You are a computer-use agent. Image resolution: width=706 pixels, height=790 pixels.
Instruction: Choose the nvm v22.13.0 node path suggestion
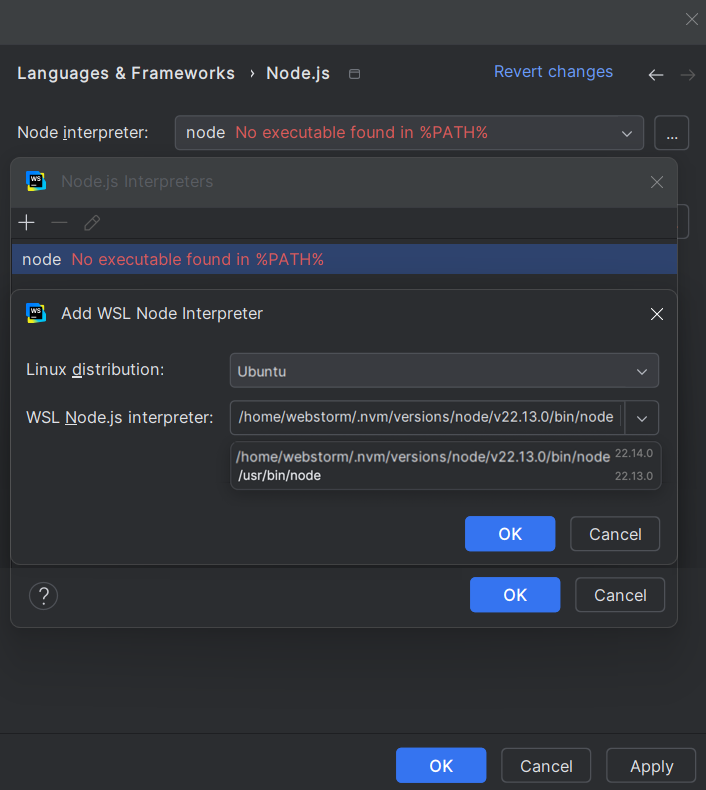tap(423, 457)
